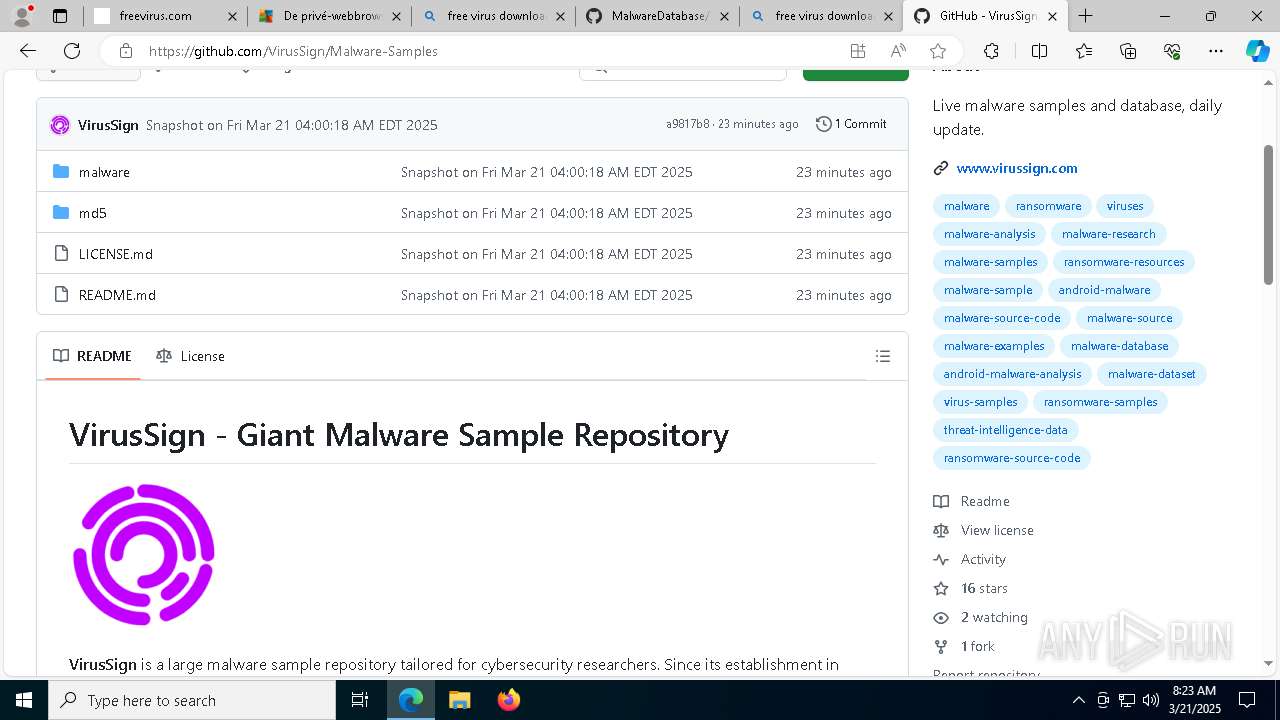The image size is (1280, 720).
Task: Refresh the current page
Action: click(72, 51)
